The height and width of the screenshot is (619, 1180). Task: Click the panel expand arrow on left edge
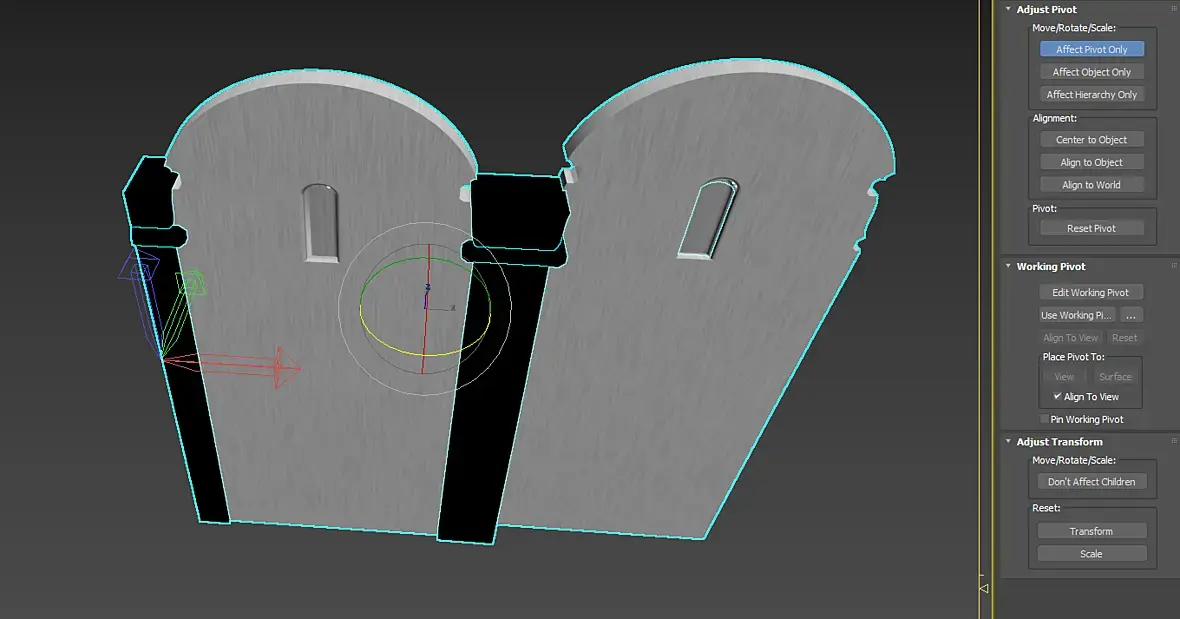point(984,588)
